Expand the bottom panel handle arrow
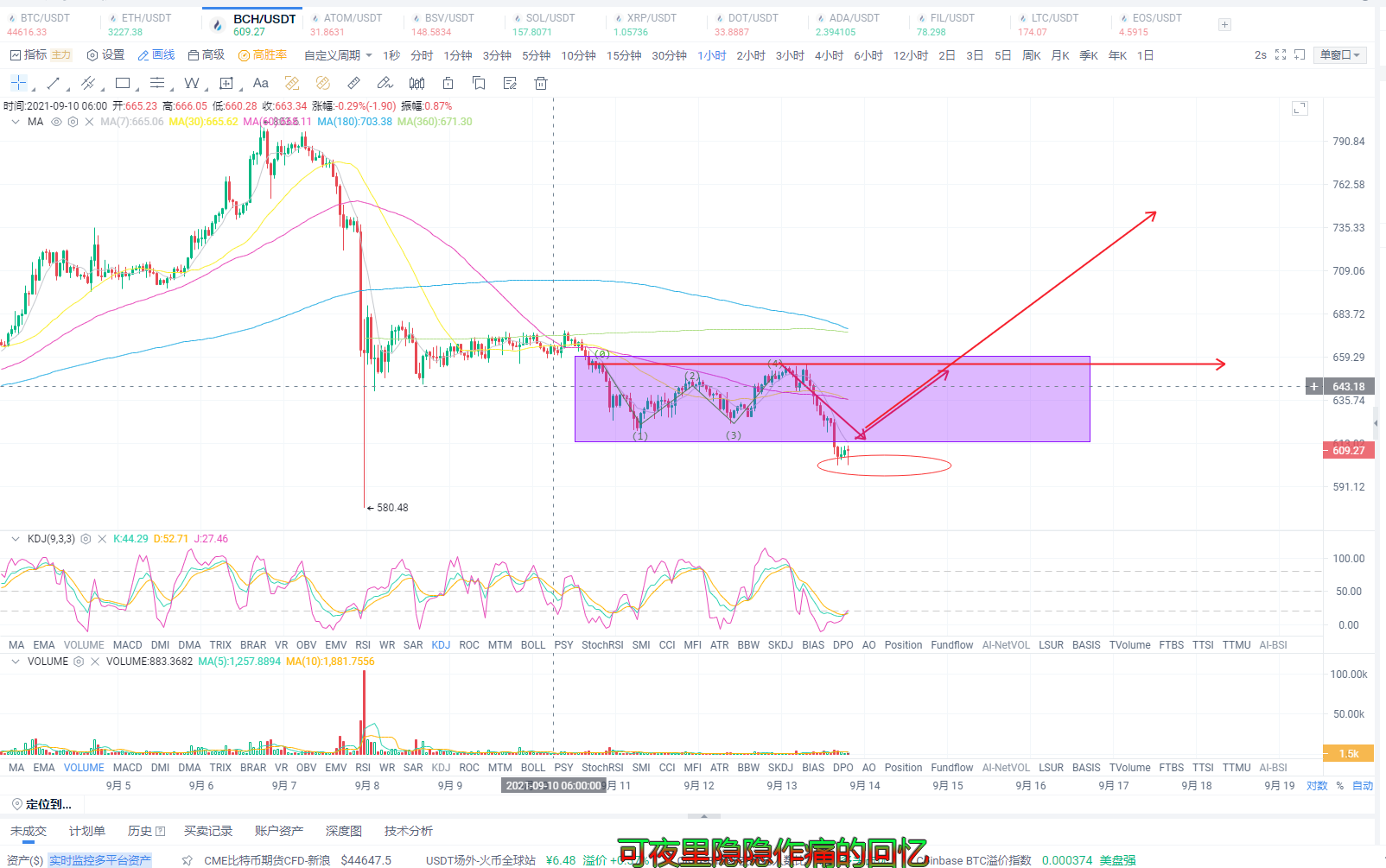Viewport: 1386px width, 868px height. [704, 815]
